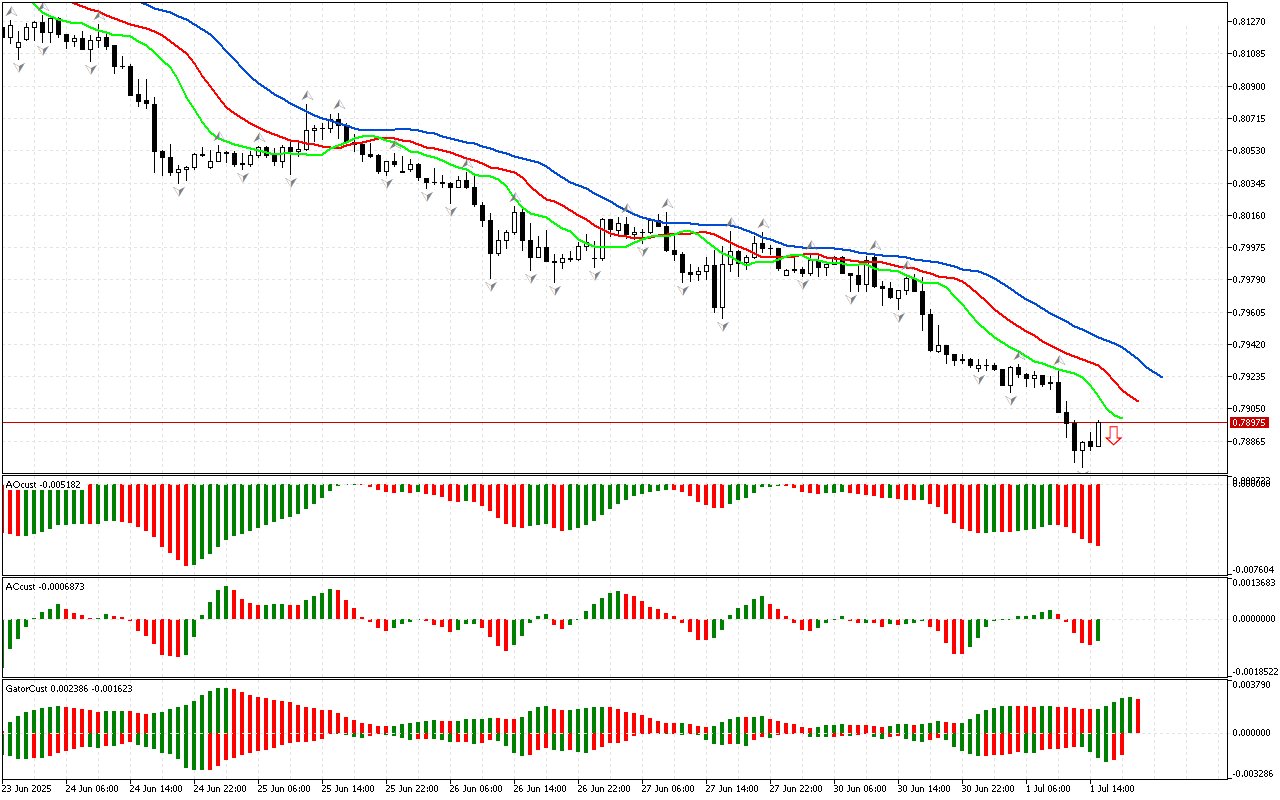Click the rightmost green ACcust histogram bar

click(1098, 629)
